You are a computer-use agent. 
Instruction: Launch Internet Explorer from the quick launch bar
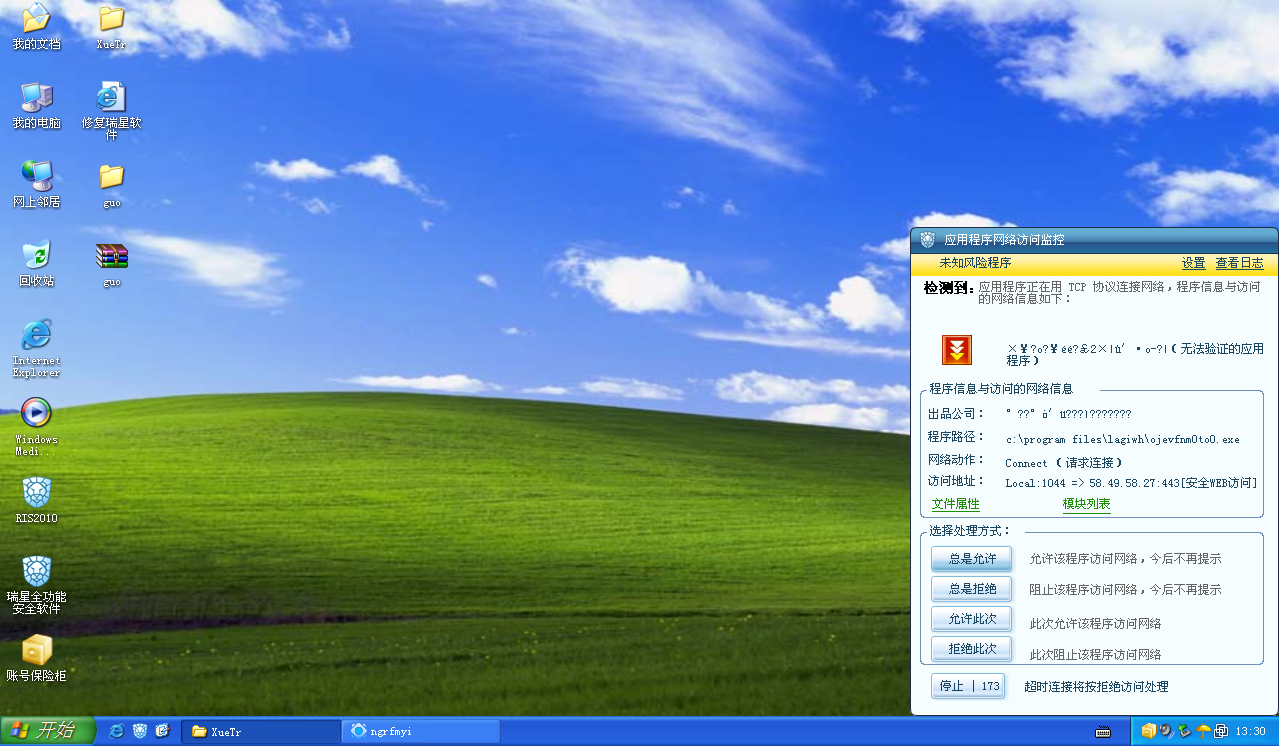[117, 731]
